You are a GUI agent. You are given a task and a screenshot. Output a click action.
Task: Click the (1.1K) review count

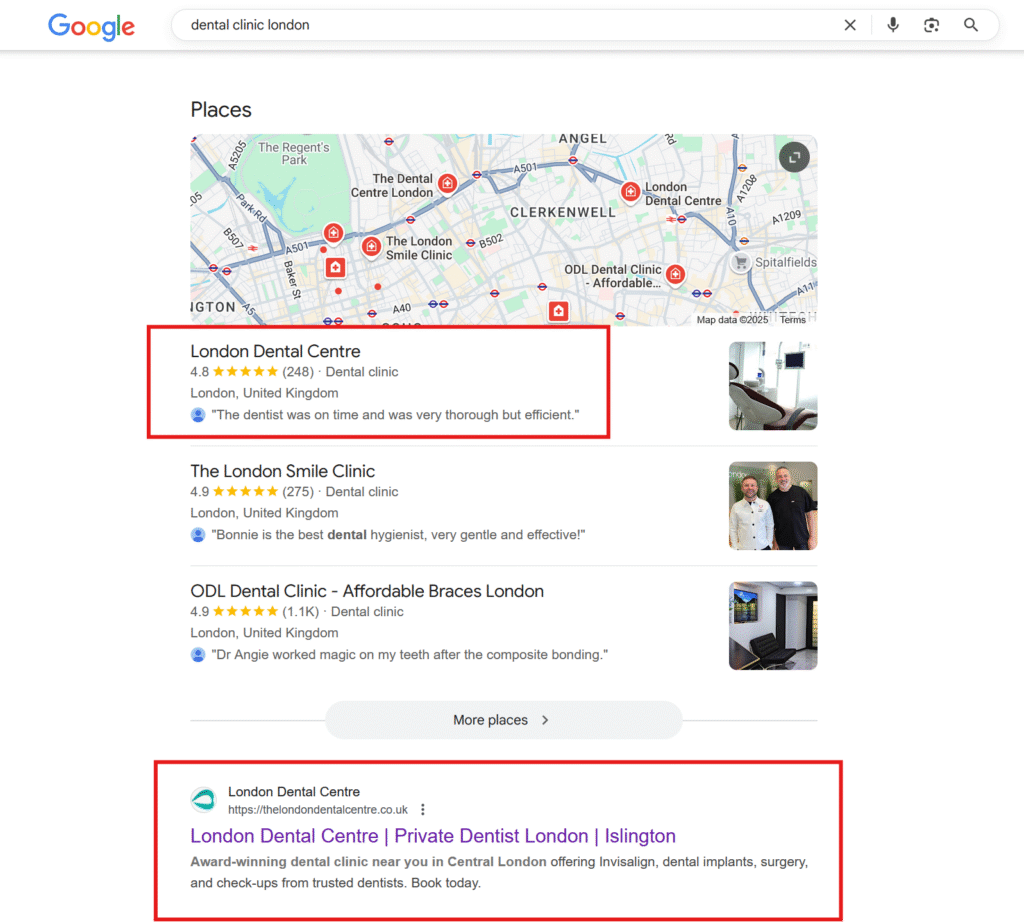point(300,612)
